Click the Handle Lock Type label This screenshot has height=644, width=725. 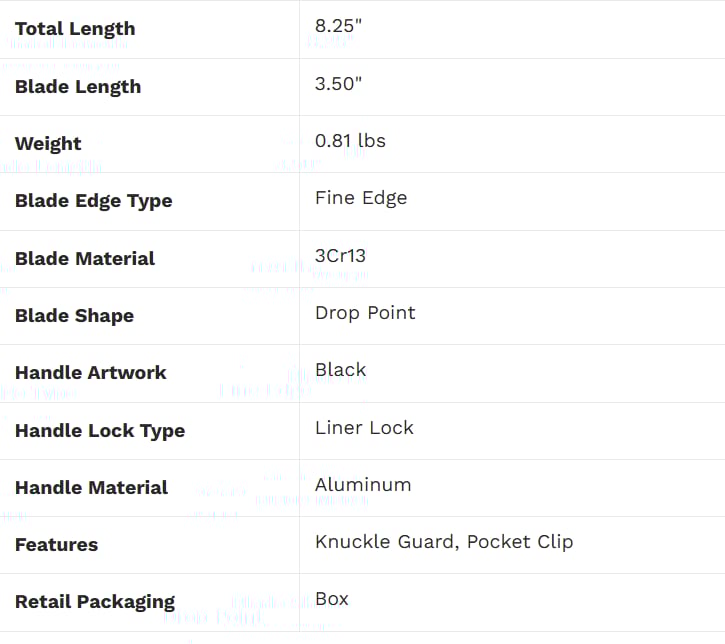(100, 431)
